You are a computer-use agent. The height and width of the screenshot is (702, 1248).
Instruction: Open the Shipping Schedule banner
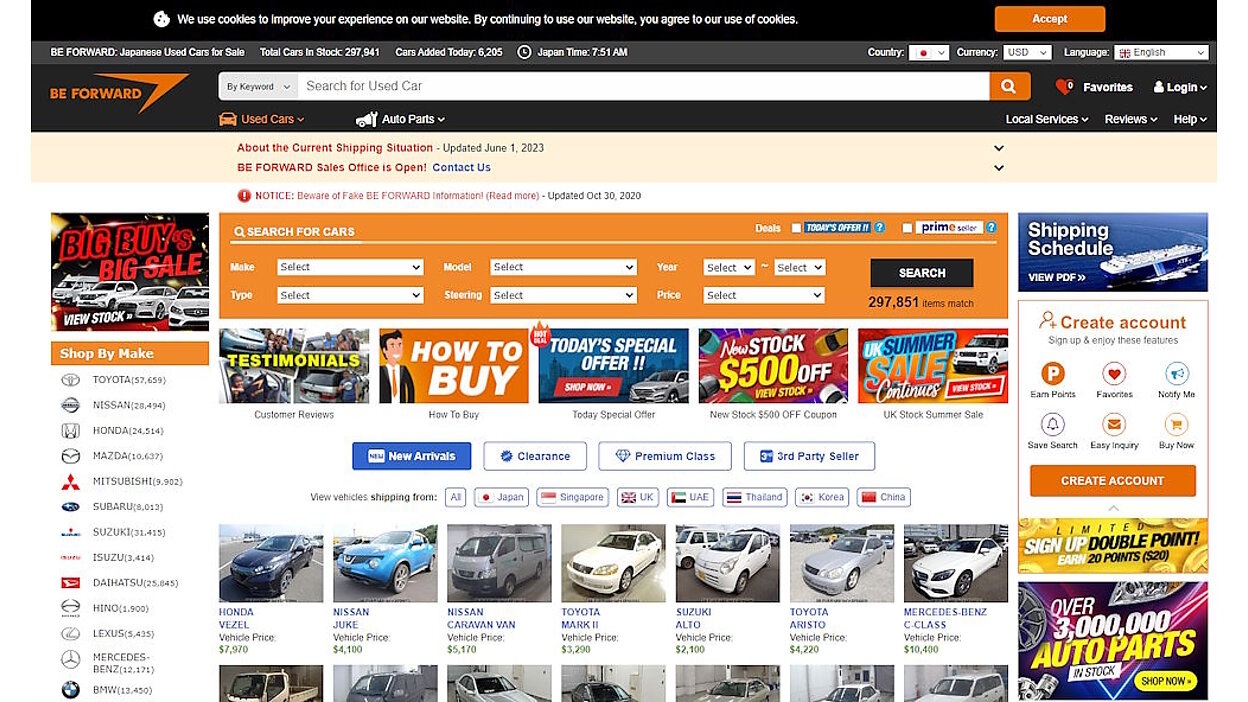tap(1113, 252)
